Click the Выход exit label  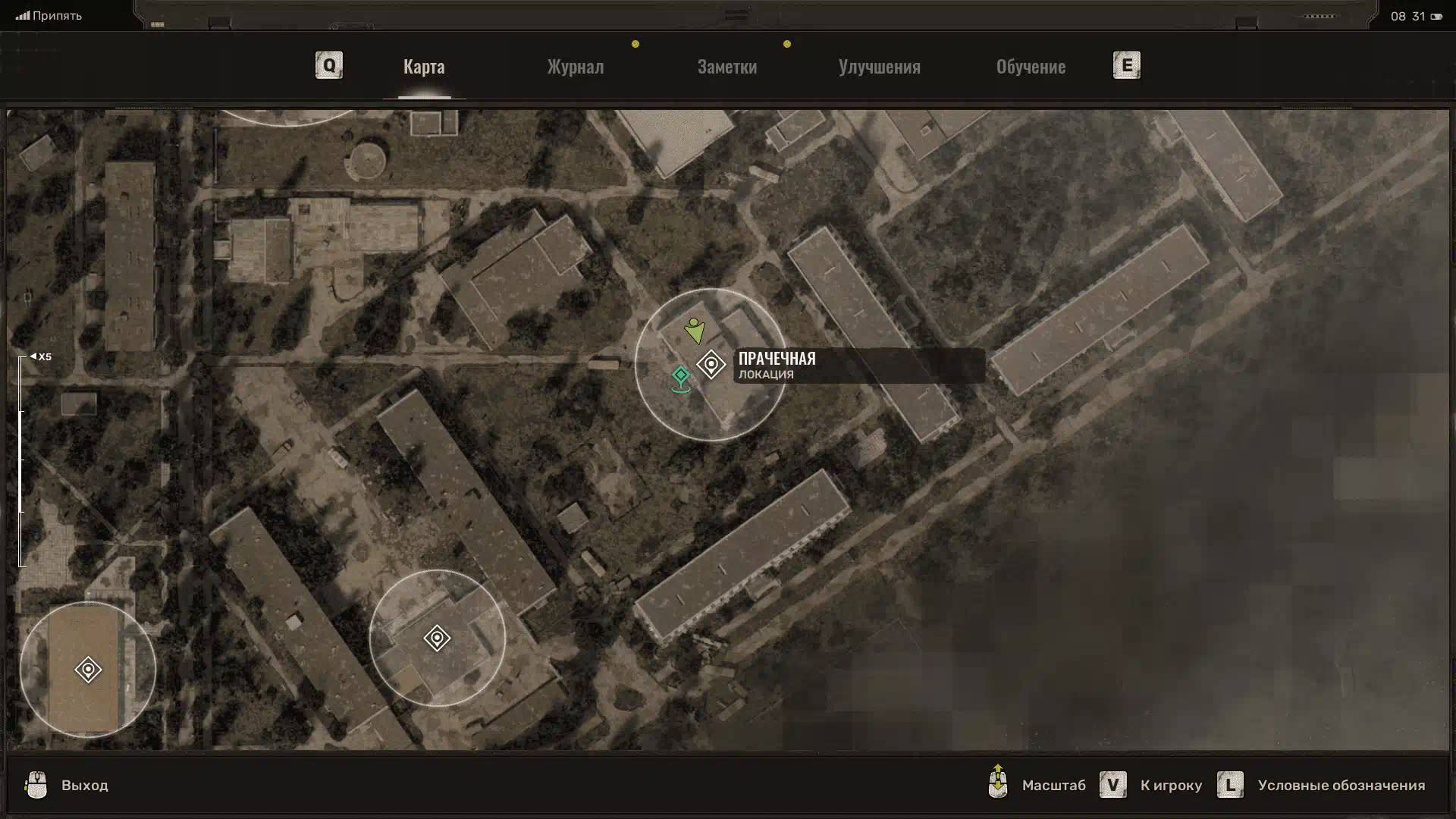(x=85, y=786)
